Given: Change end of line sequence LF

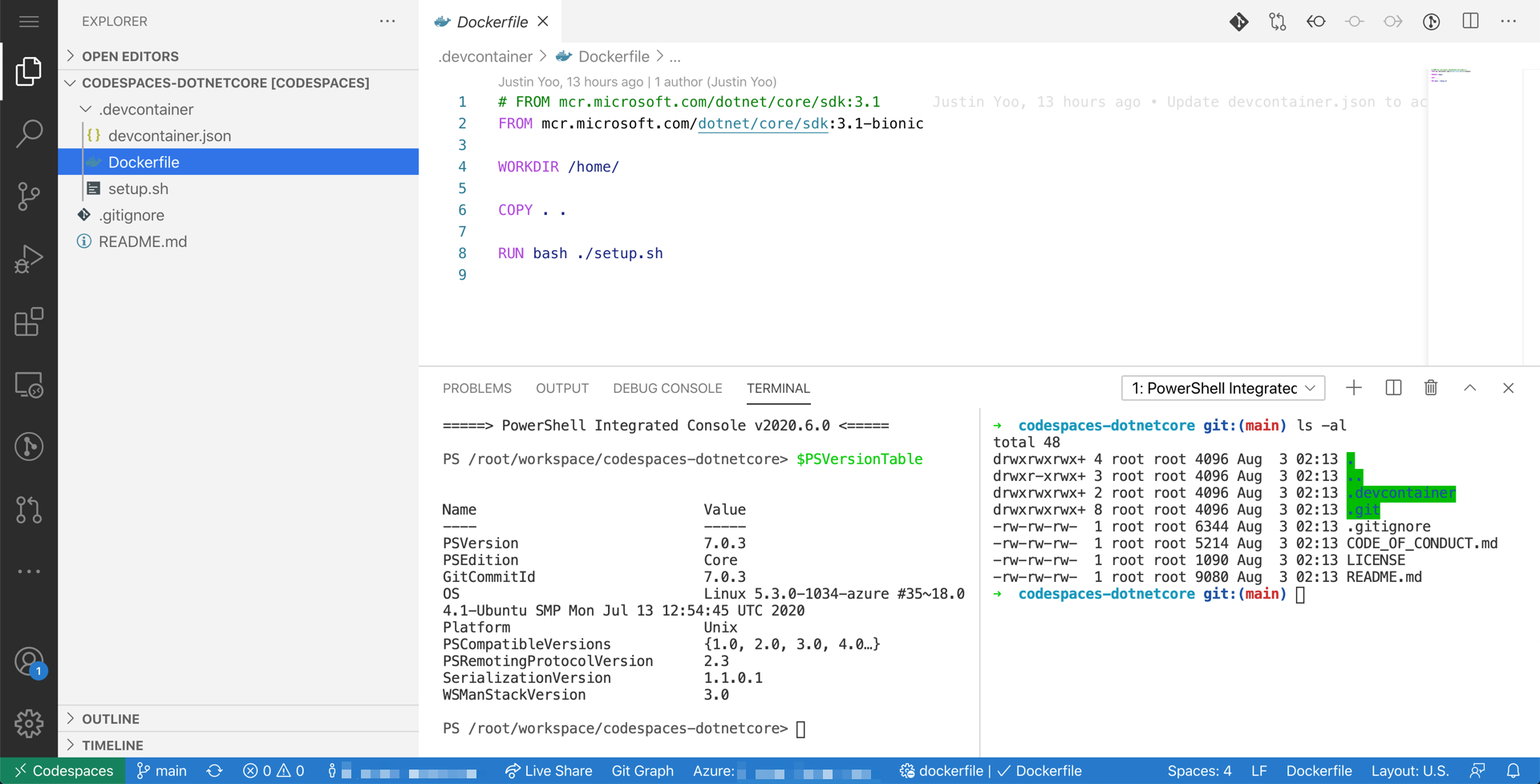Looking at the screenshot, I should 1258,771.
